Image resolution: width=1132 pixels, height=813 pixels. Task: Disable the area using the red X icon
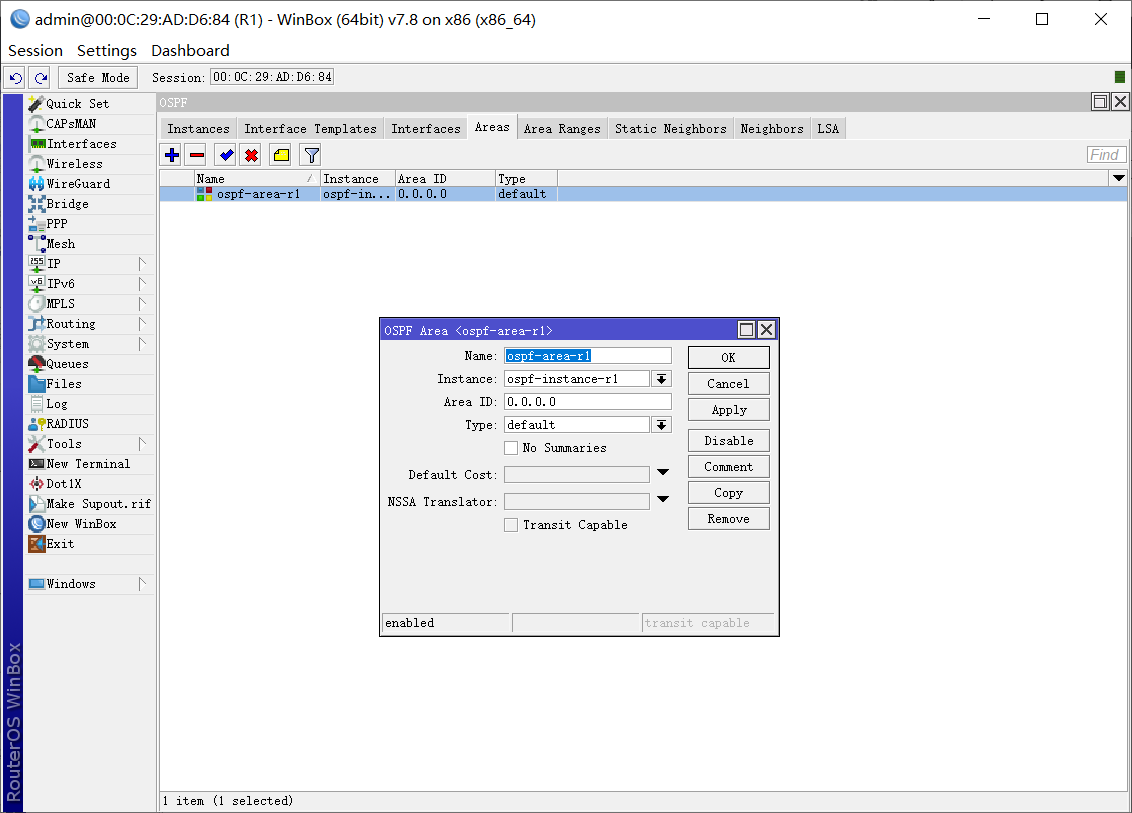251,155
